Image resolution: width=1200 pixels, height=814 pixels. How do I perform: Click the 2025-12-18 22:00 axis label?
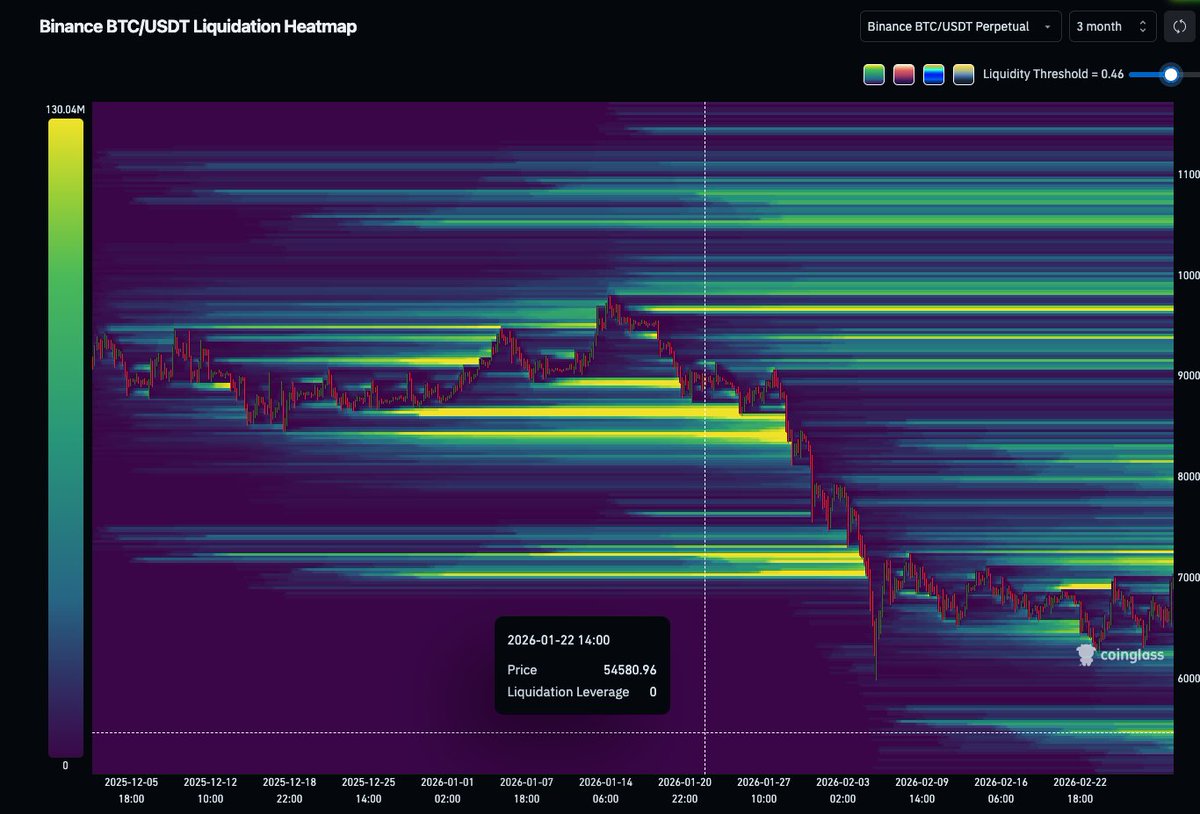click(x=289, y=791)
